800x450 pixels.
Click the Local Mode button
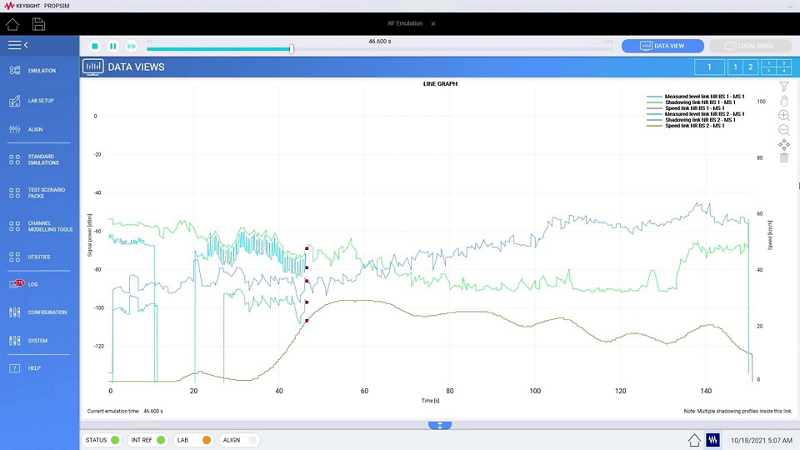(x=749, y=46)
